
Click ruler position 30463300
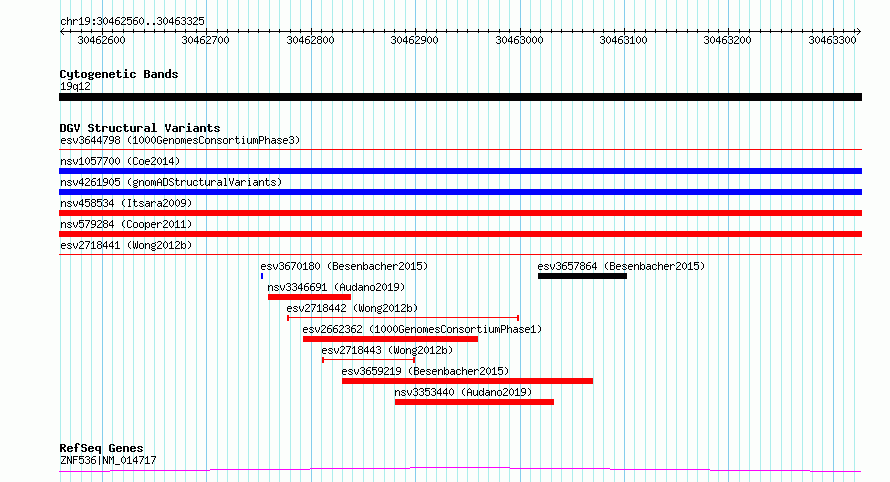[832, 40]
